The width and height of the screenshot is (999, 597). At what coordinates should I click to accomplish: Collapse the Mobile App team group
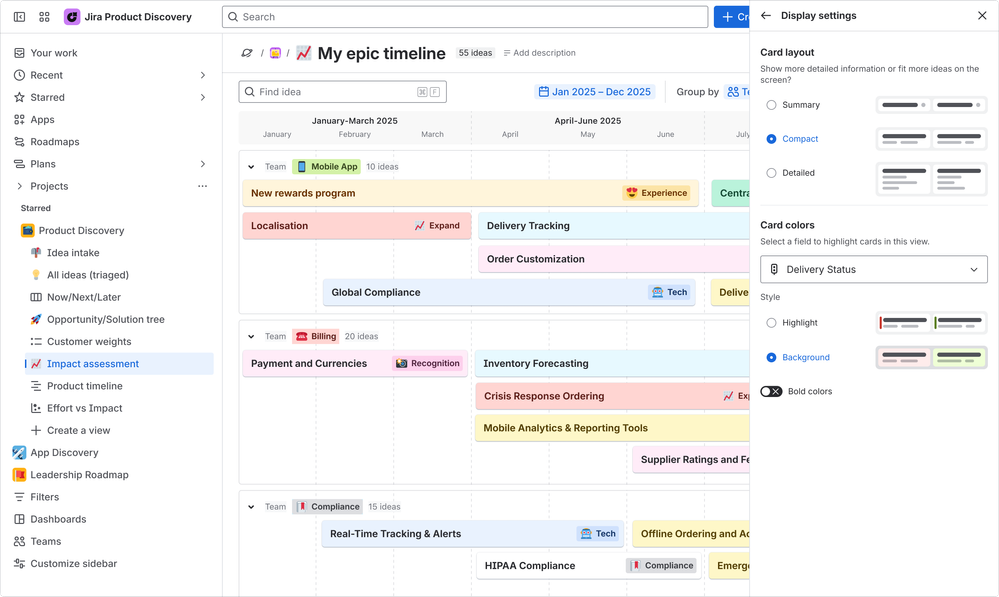click(x=251, y=167)
